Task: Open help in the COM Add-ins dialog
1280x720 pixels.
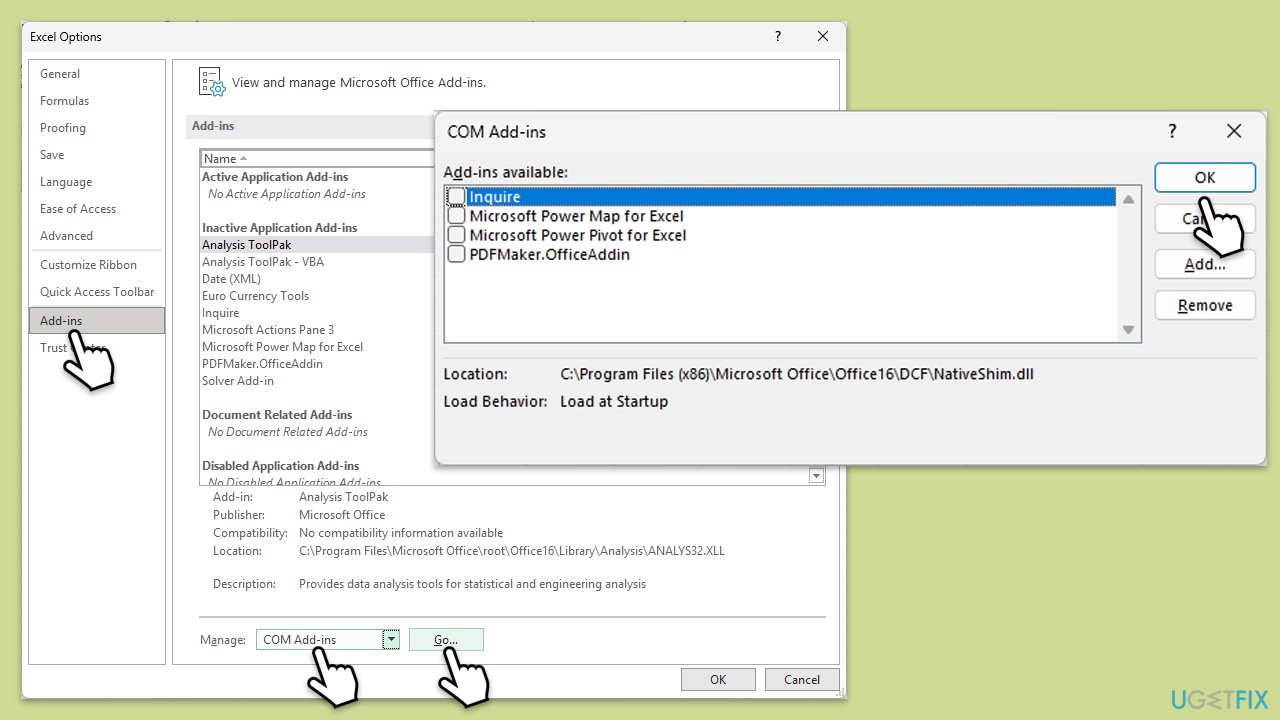Action: pyautogui.click(x=1172, y=131)
